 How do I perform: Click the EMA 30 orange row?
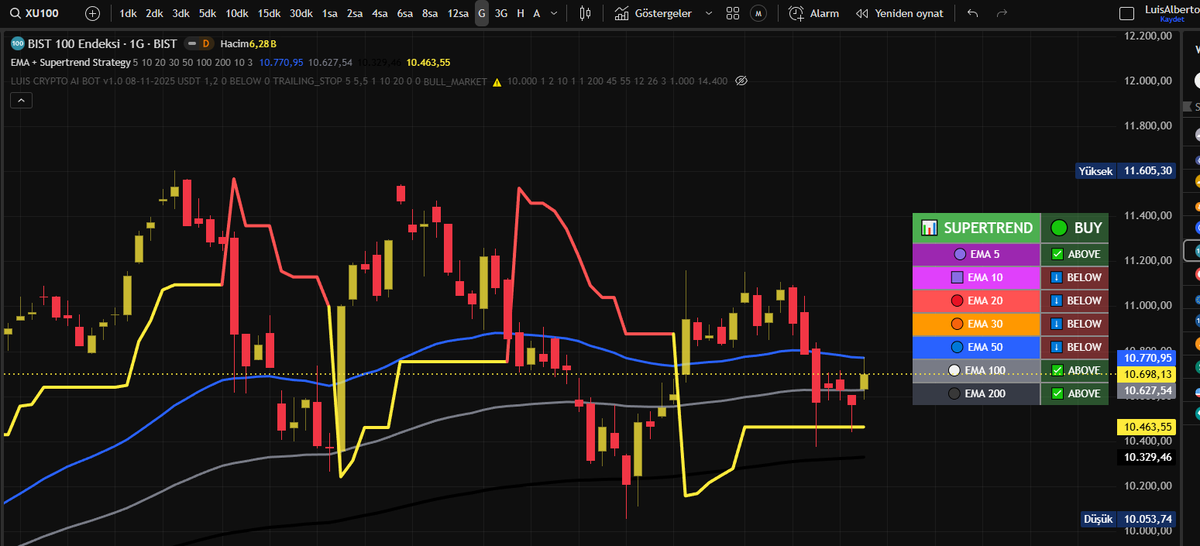[x=977, y=324]
